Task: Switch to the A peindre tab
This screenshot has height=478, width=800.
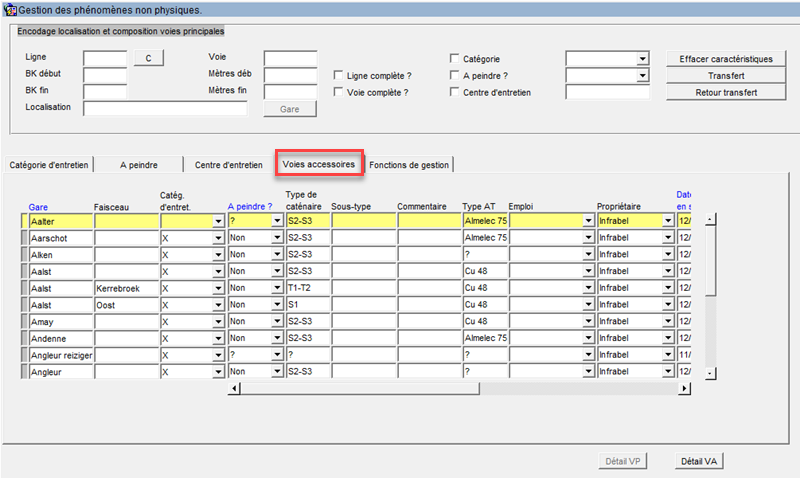Action: 139,165
